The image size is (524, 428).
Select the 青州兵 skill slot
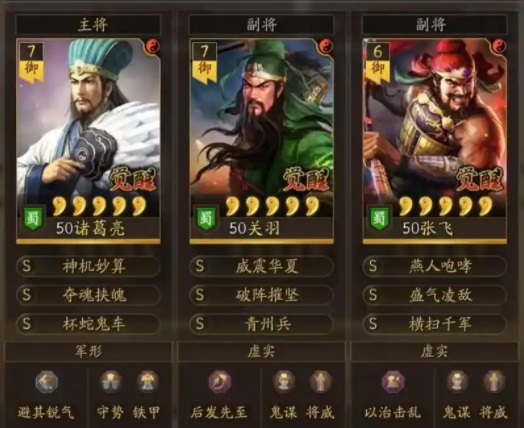[261, 324]
